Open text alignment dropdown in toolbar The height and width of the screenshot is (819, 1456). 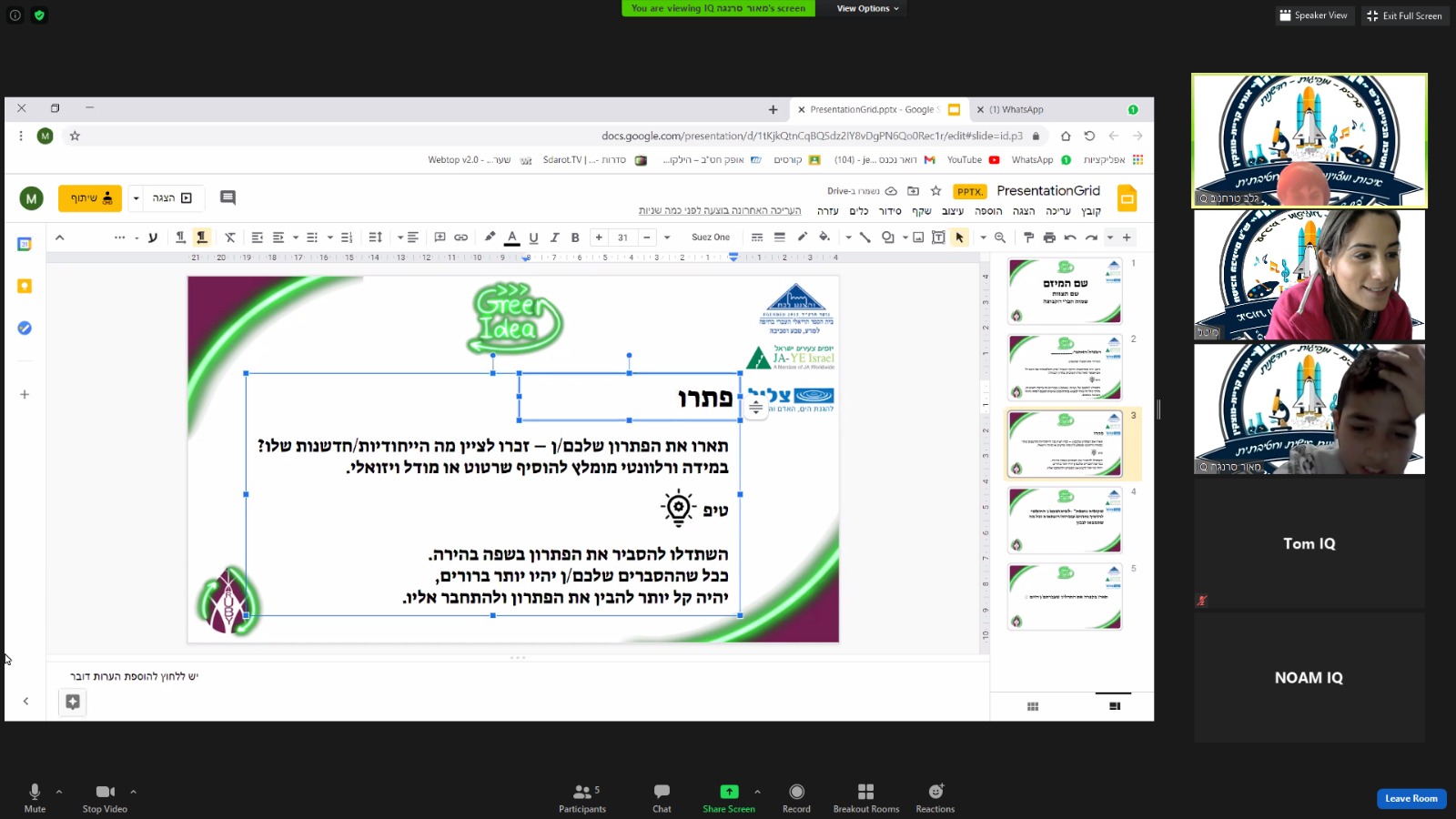point(407,238)
